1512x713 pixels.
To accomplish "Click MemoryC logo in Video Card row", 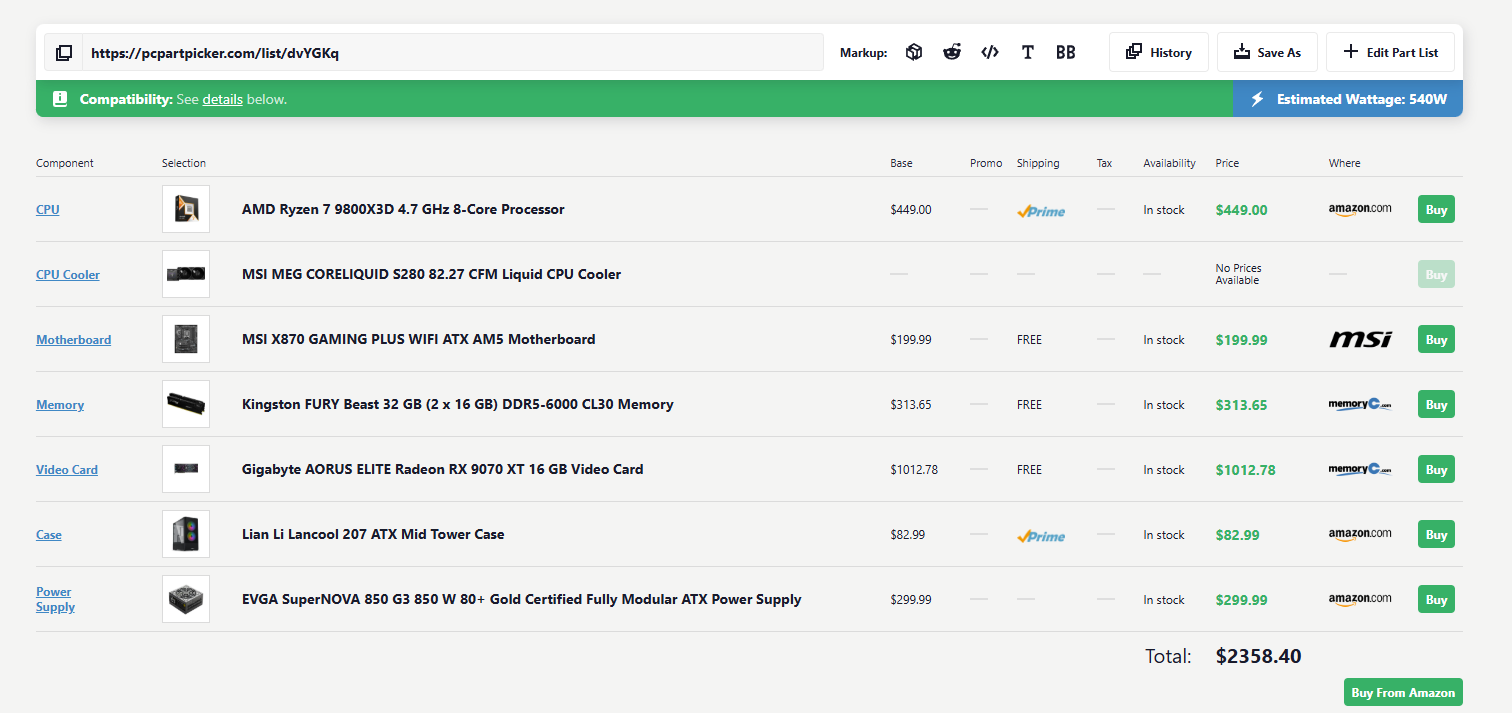I will tap(1360, 469).
